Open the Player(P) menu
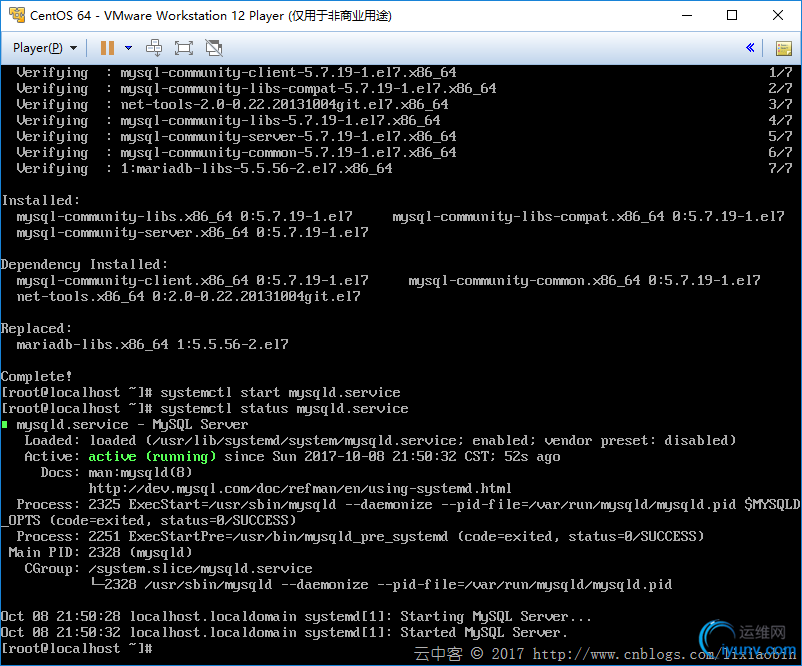Viewport: 802px width, 666px height. [x=44, y=48]
